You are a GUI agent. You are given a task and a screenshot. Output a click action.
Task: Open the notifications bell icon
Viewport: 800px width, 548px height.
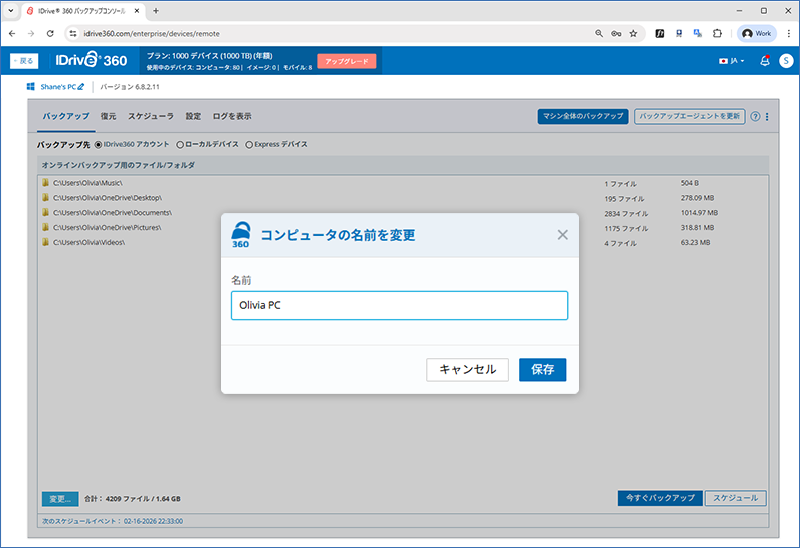pyautogui.click(x=764, y=61)
